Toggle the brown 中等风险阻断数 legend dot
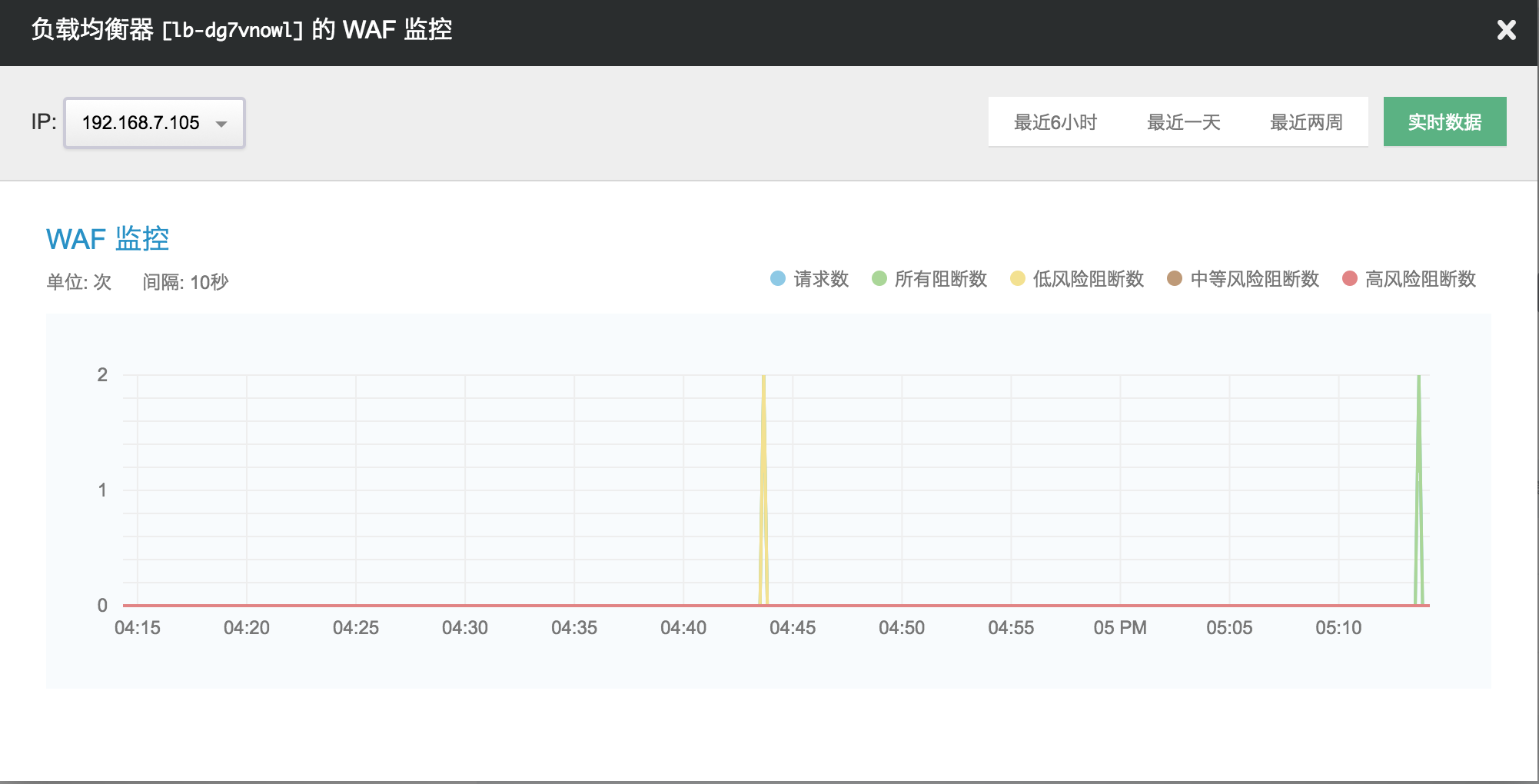Screen dimensions: 1539x784 click(x=1175, y=279)
